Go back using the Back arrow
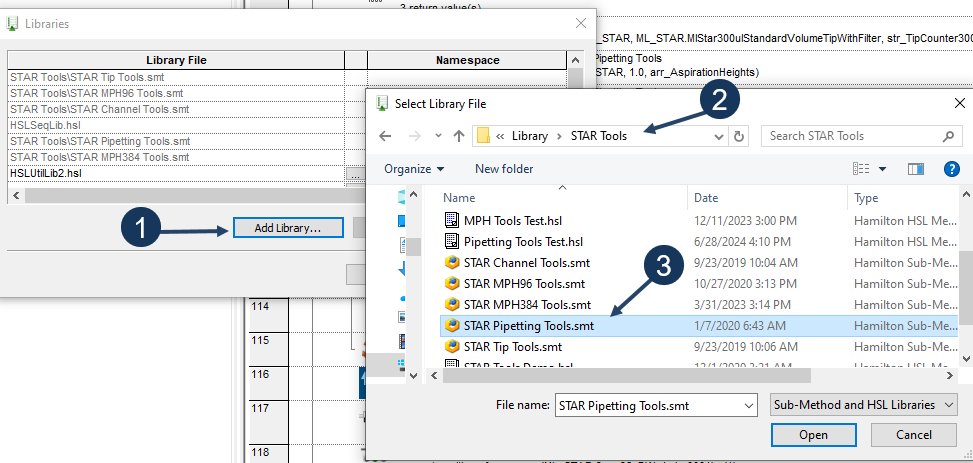The width and height of the screenshot is (973, 463). [x=385, y=136]
